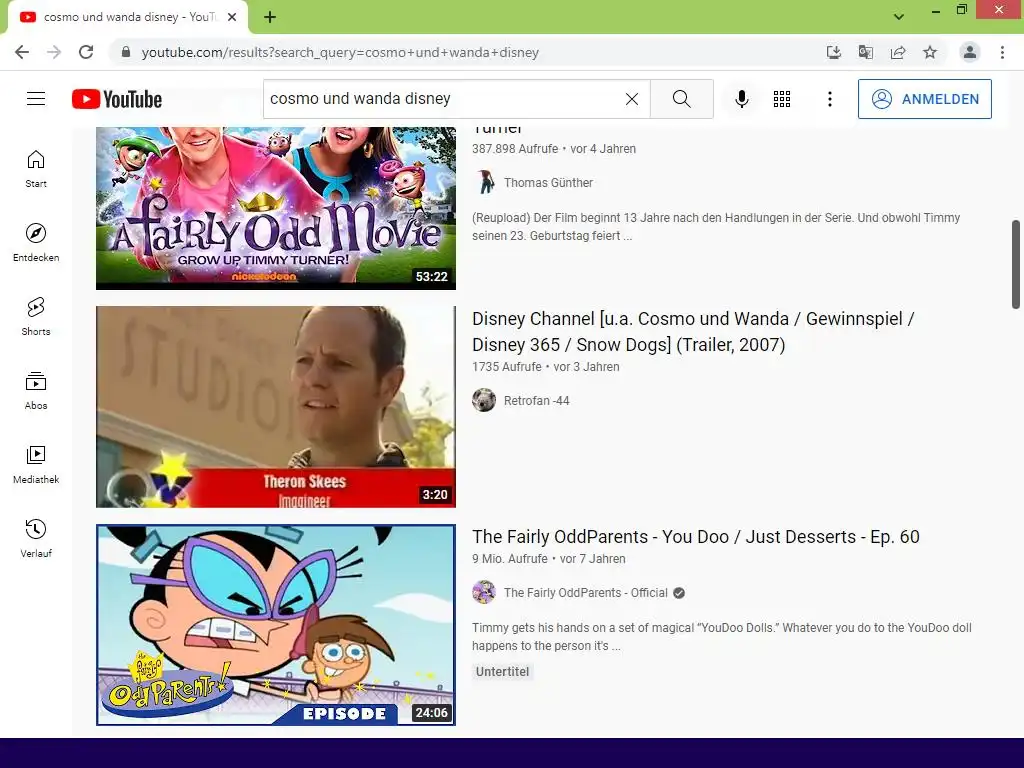Click the '387.898 Aufrufe' view count
This screenshot has height=768, width=1024.
click(x=515, y=149)
